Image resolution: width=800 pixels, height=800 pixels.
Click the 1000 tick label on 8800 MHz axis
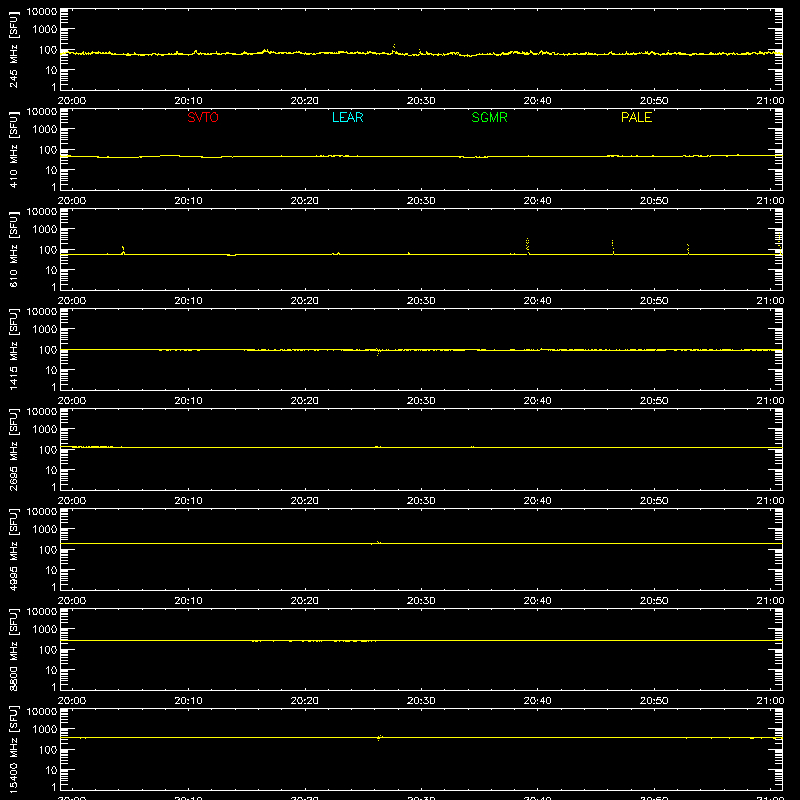point(45,630)
